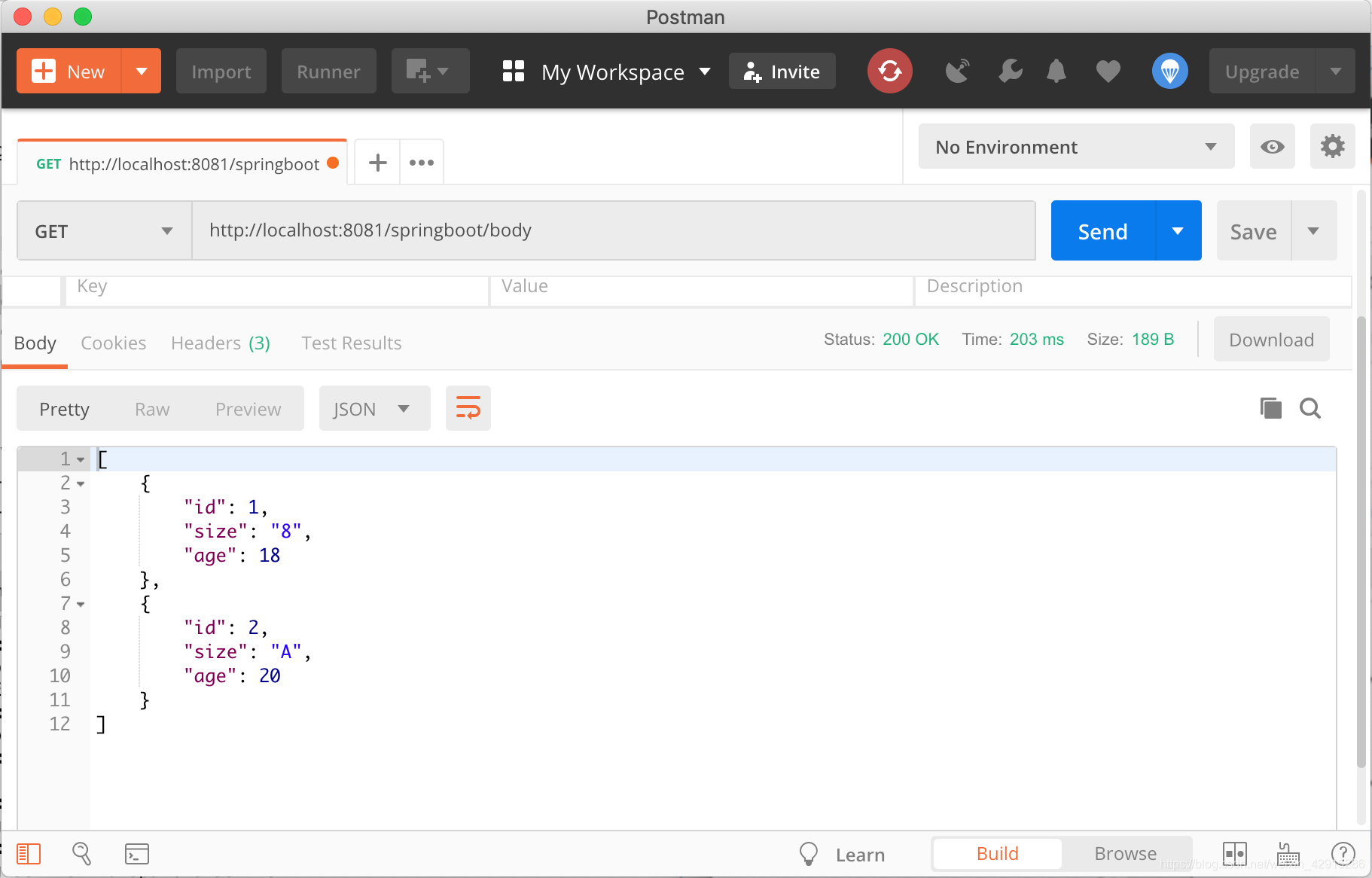This screenshot has height=878, width=1372.
Task: Toggle the sidebar icon in status bar
Action: point(29,854)
